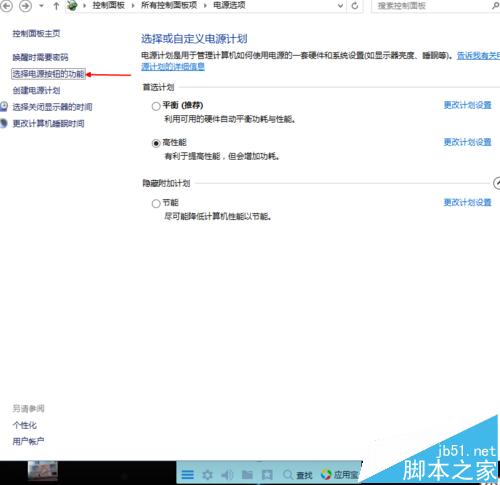Open 控制面板 breadcrumb in address bar
Viewport: 500px width, 485px height.
point(109,5)
